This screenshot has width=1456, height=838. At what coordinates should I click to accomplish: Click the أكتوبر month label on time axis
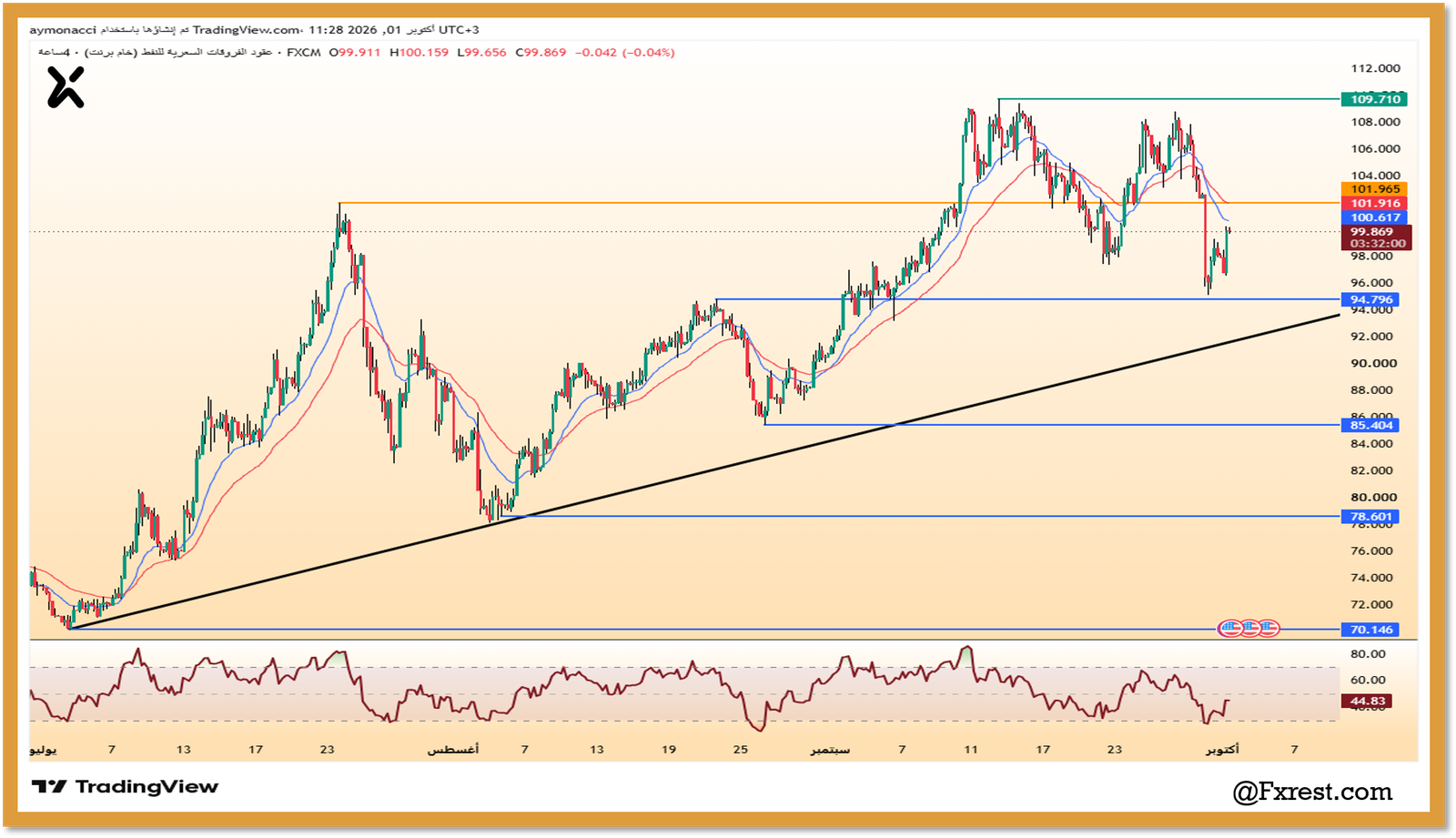click(1222, 750)
